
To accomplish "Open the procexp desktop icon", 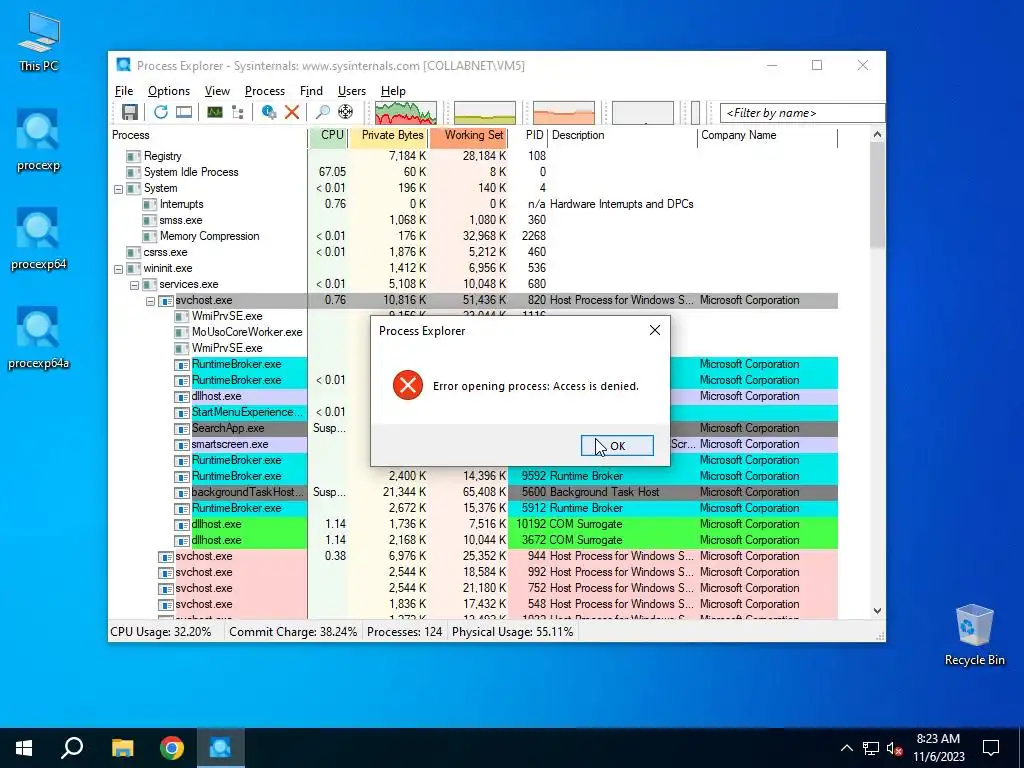I will point(38,140).
